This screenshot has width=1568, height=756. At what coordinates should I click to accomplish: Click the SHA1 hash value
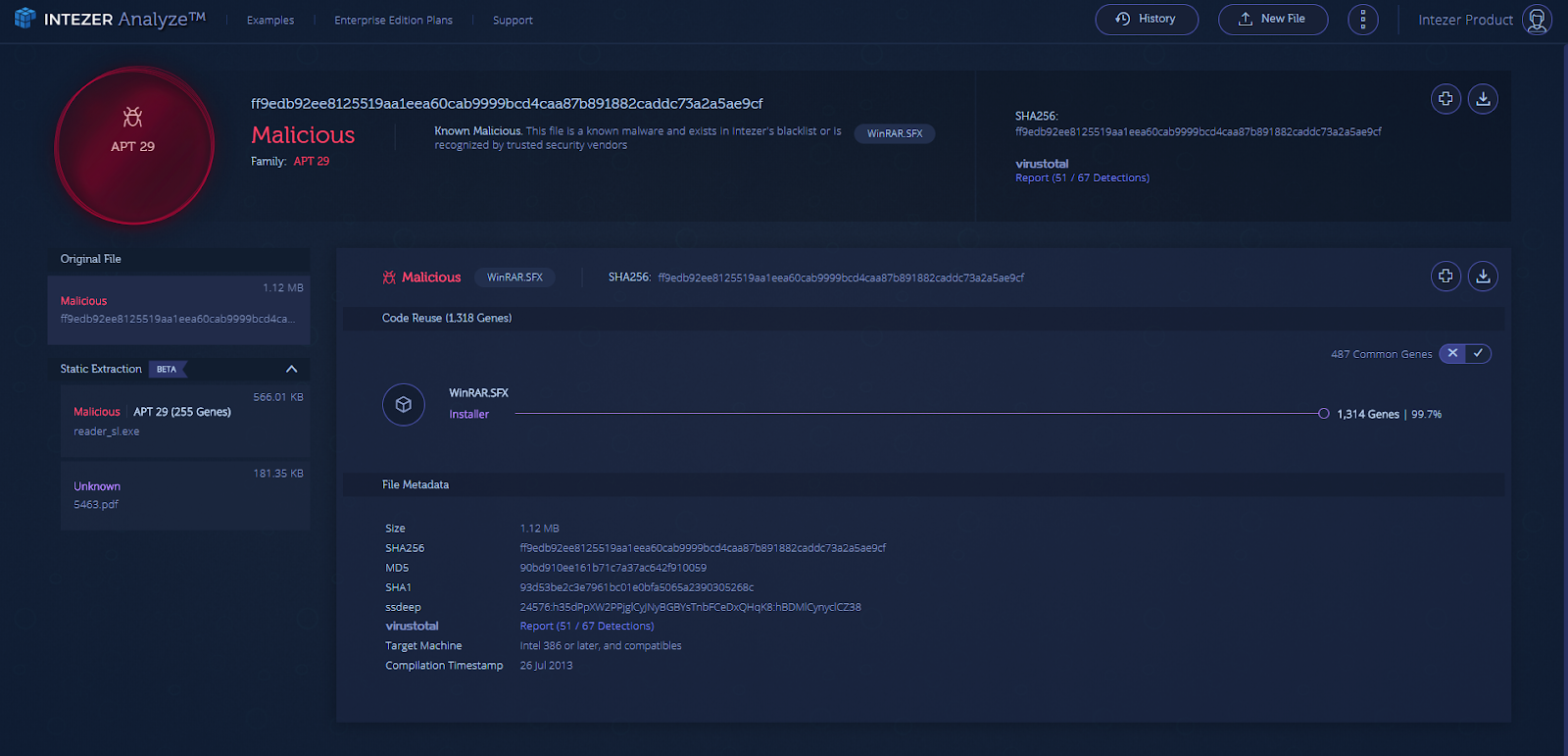(x=637, y=587)
